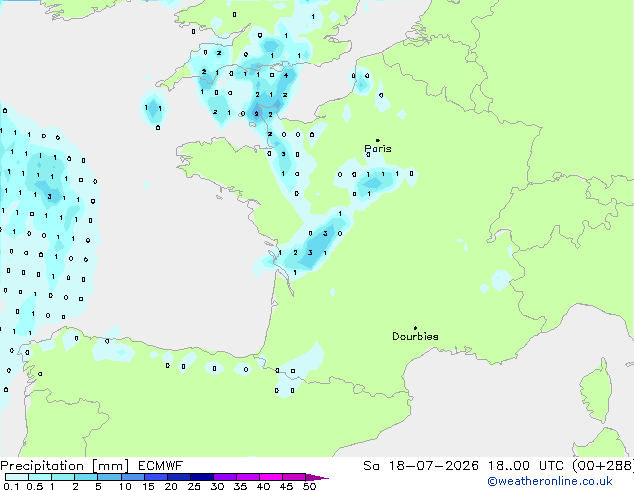Click the '18..00 UTC' time text

tap(525, 466)
